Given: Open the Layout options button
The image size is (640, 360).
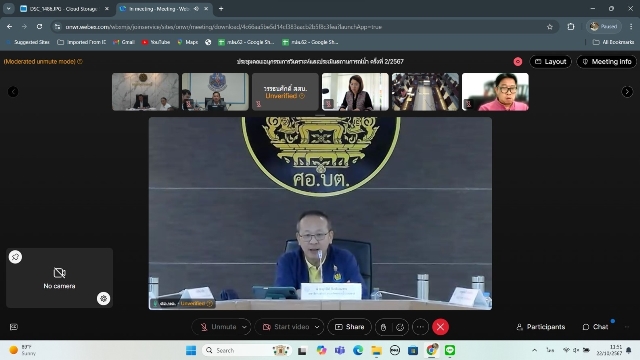Looking at the screenshot, I should point(550,62).
